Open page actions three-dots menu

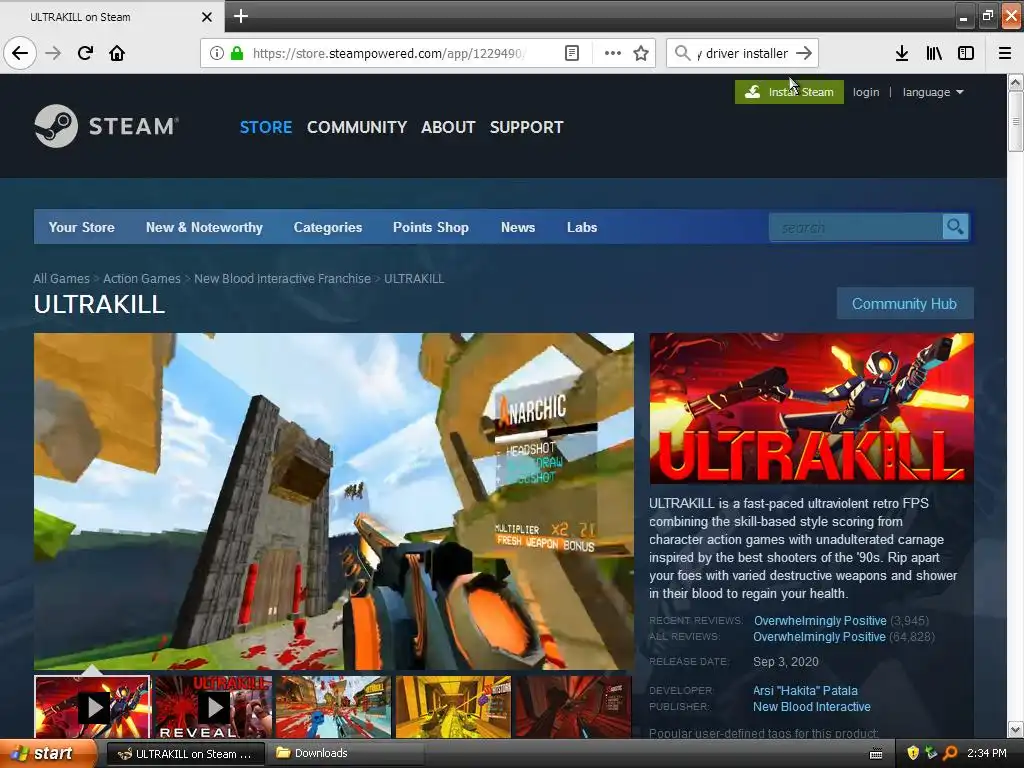coord(613,53)
